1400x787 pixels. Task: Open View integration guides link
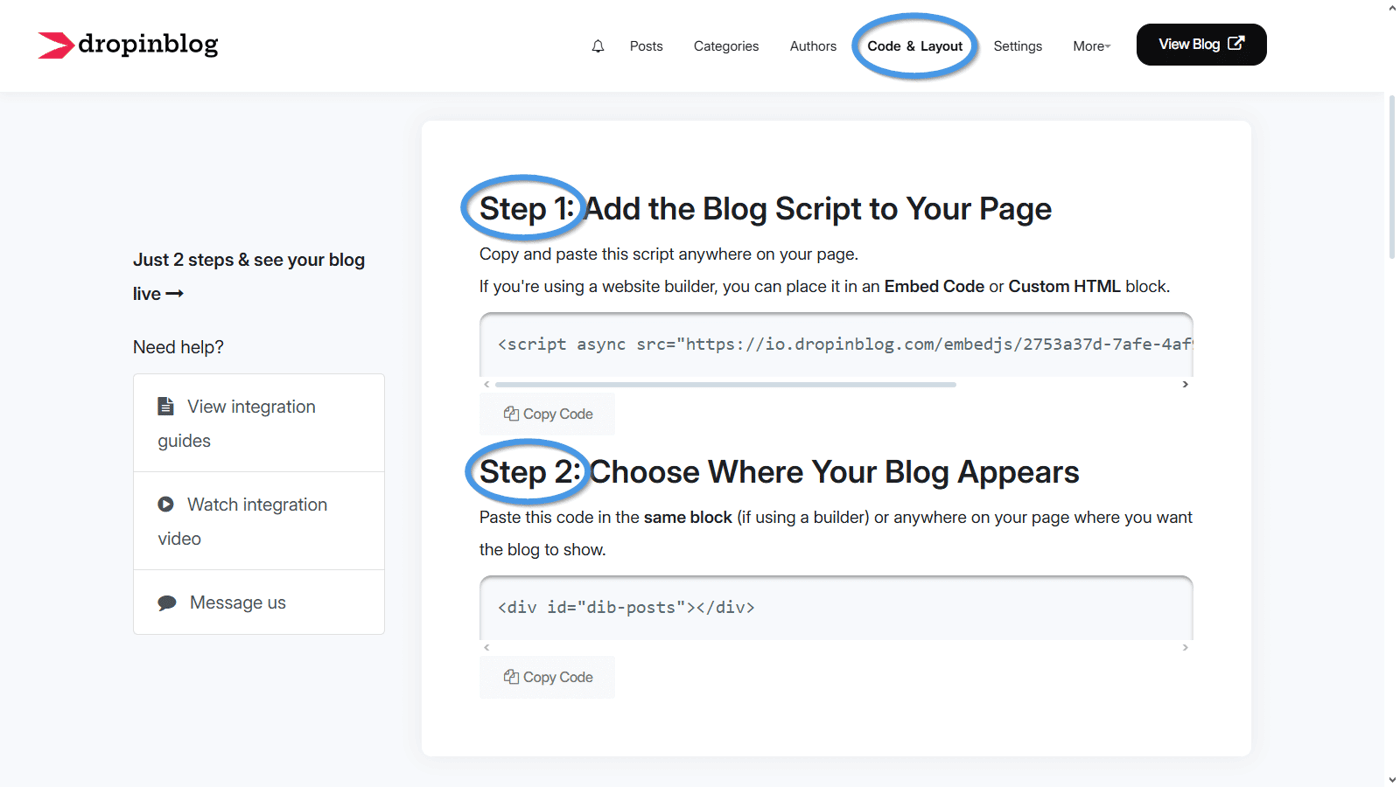pyautogui.click(x=251, y=407)
